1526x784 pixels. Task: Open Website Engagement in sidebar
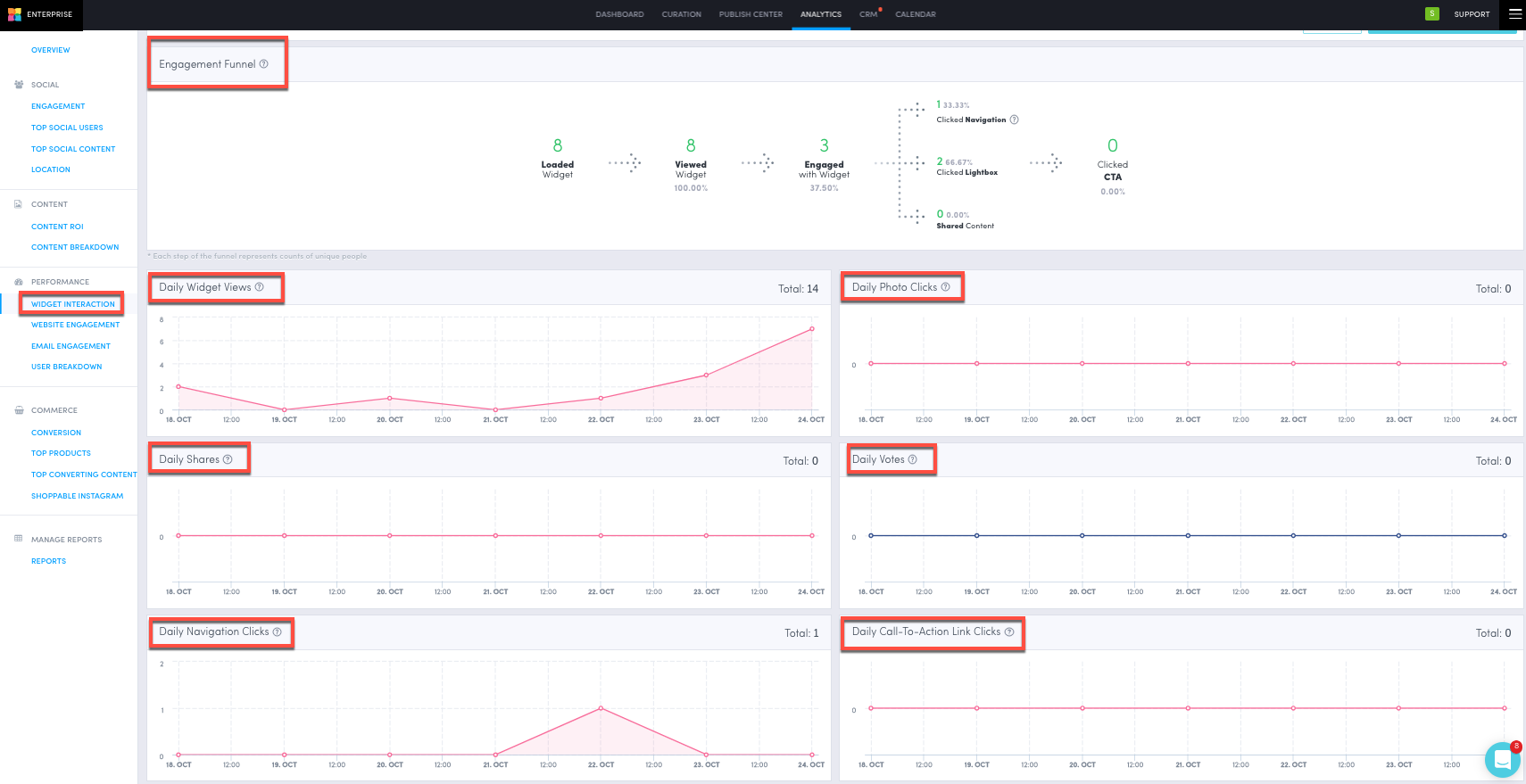(75, 325)
